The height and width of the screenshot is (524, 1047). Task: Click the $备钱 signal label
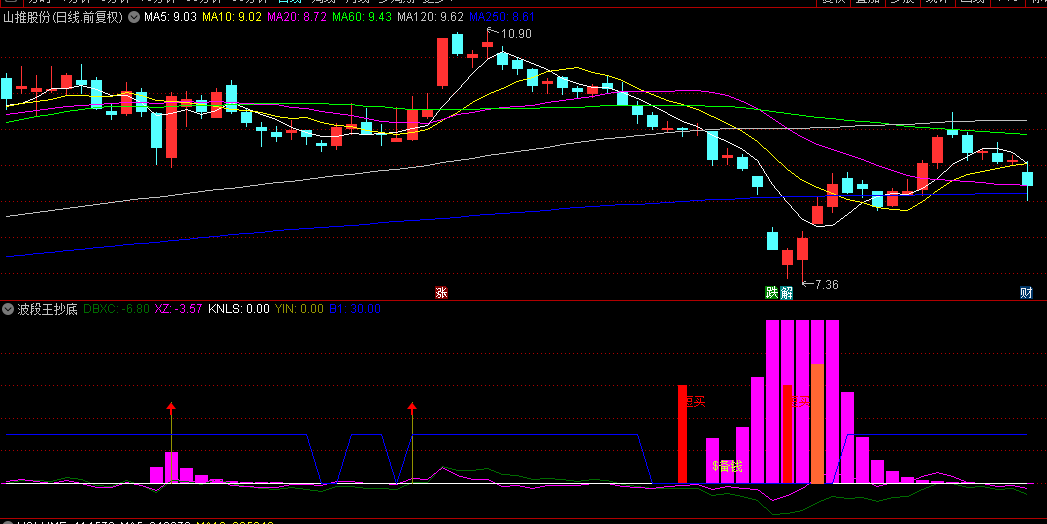(727, 466)
